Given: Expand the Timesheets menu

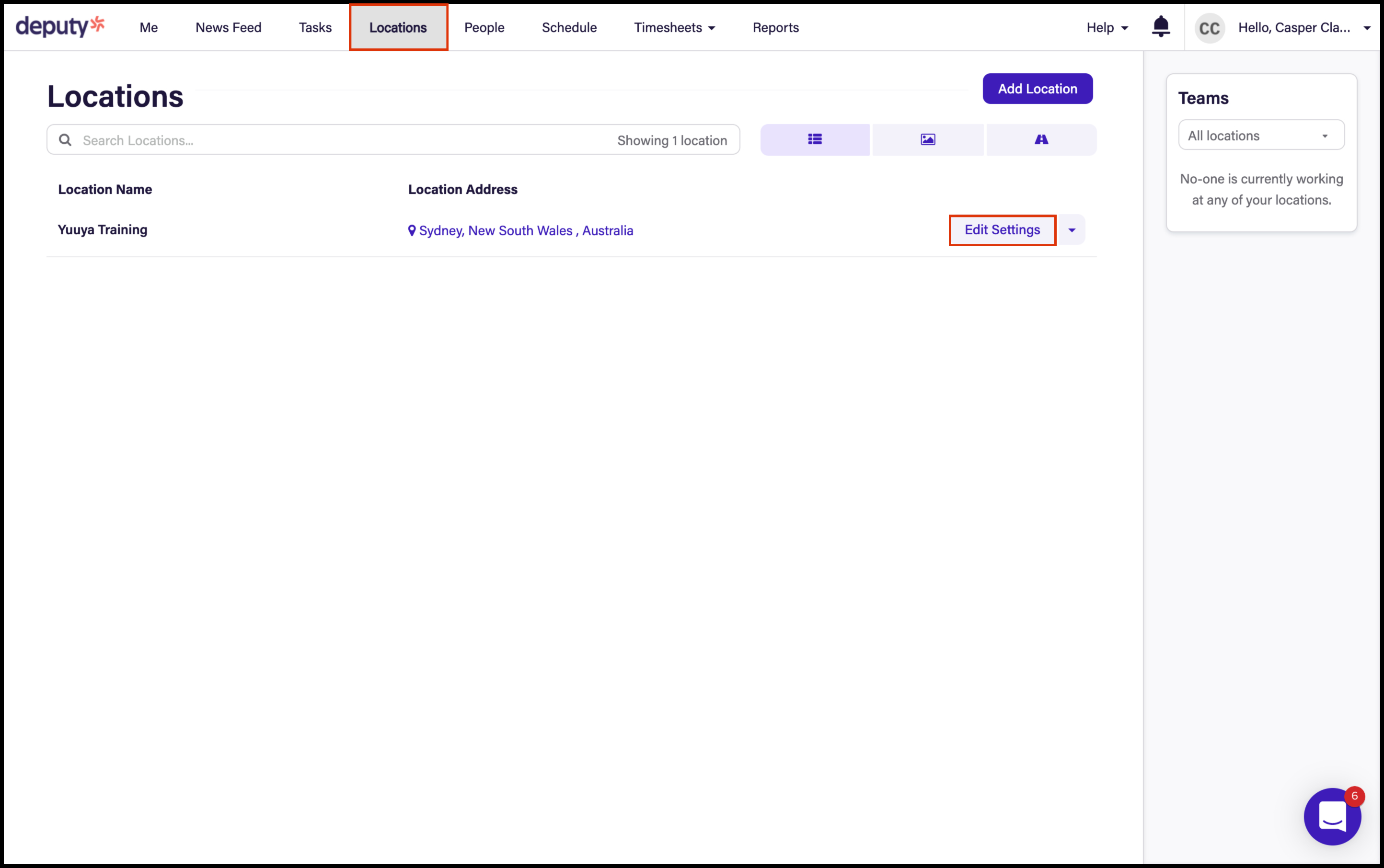Looking at the screenshot, I should coord(674,28).
